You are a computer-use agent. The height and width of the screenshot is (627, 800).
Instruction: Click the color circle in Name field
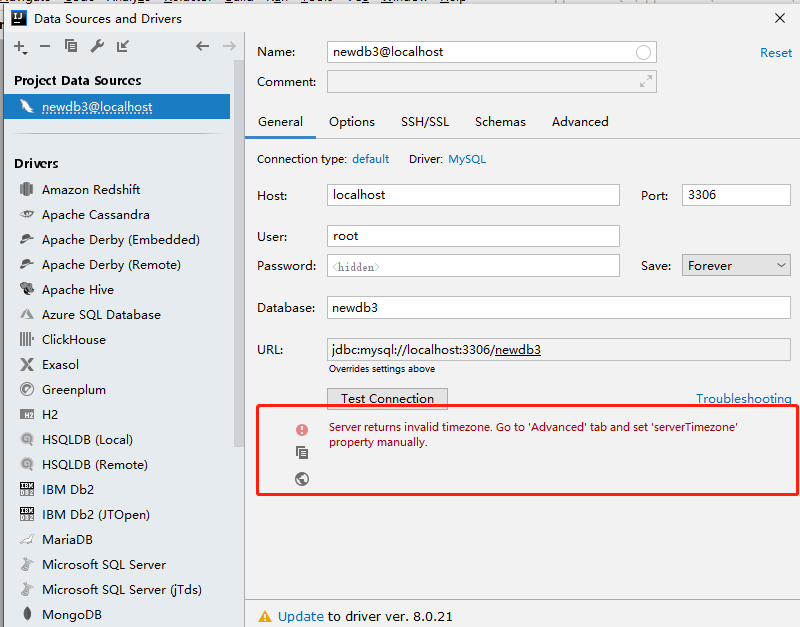tap(643, 52)
